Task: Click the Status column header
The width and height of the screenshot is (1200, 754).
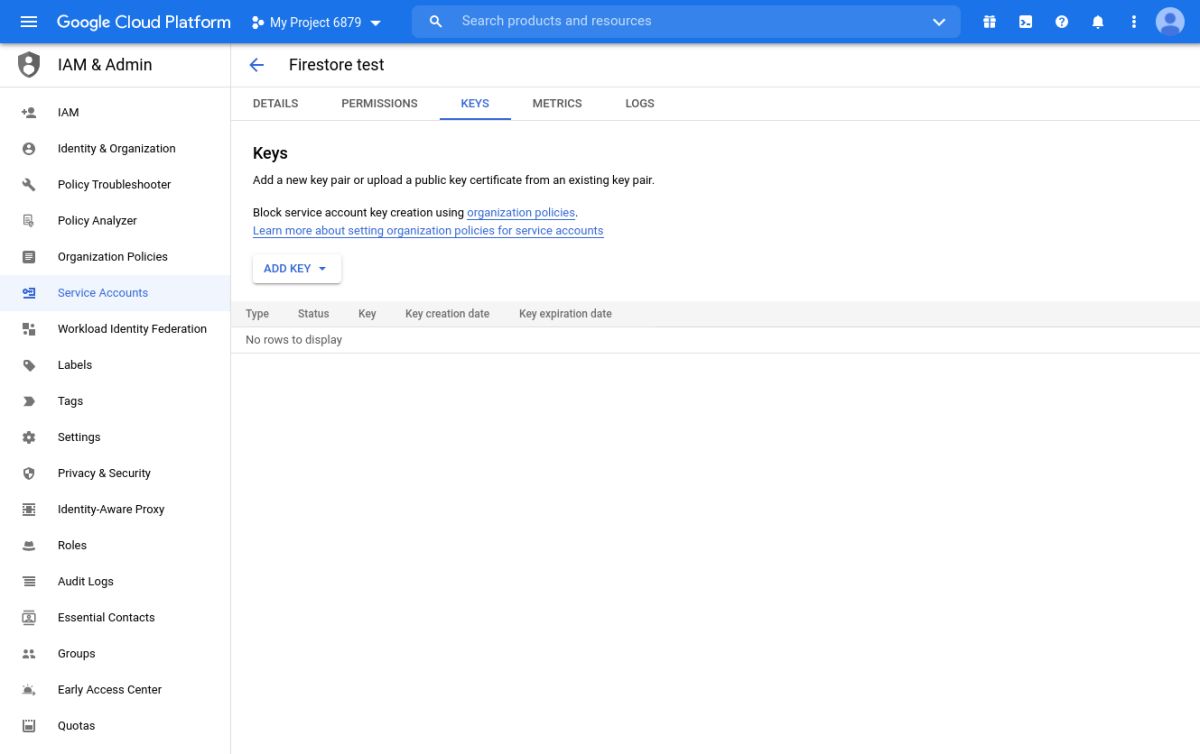Action: click(x=313, y=314)
